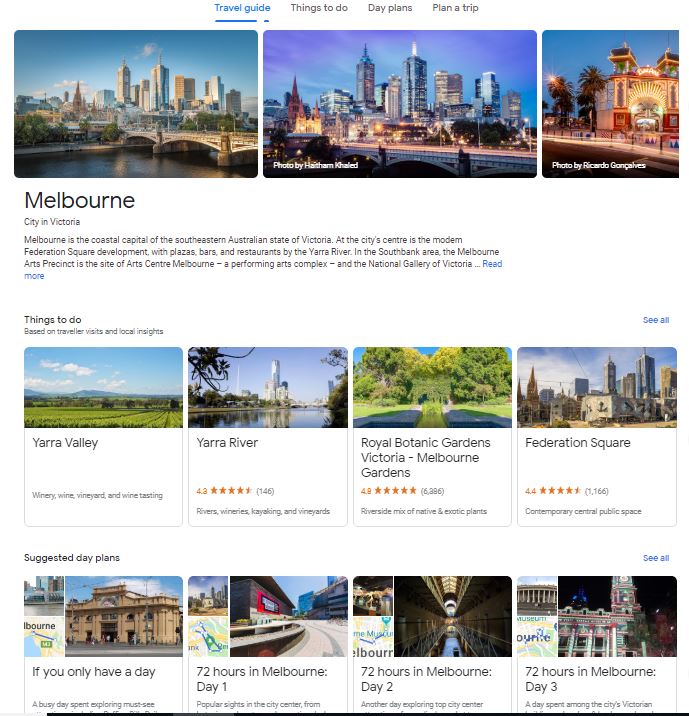Select the Plan a trip tab
Screen dimensions: 689x716
(x=455, y=8)
